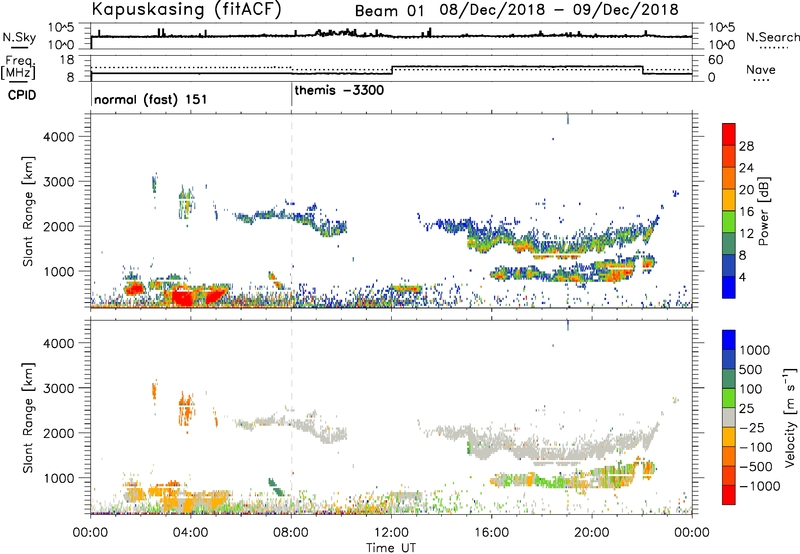800x554 pixels.
Task: Click the intense red echo near 04:00 in power panel
Action: coord(183,297)
